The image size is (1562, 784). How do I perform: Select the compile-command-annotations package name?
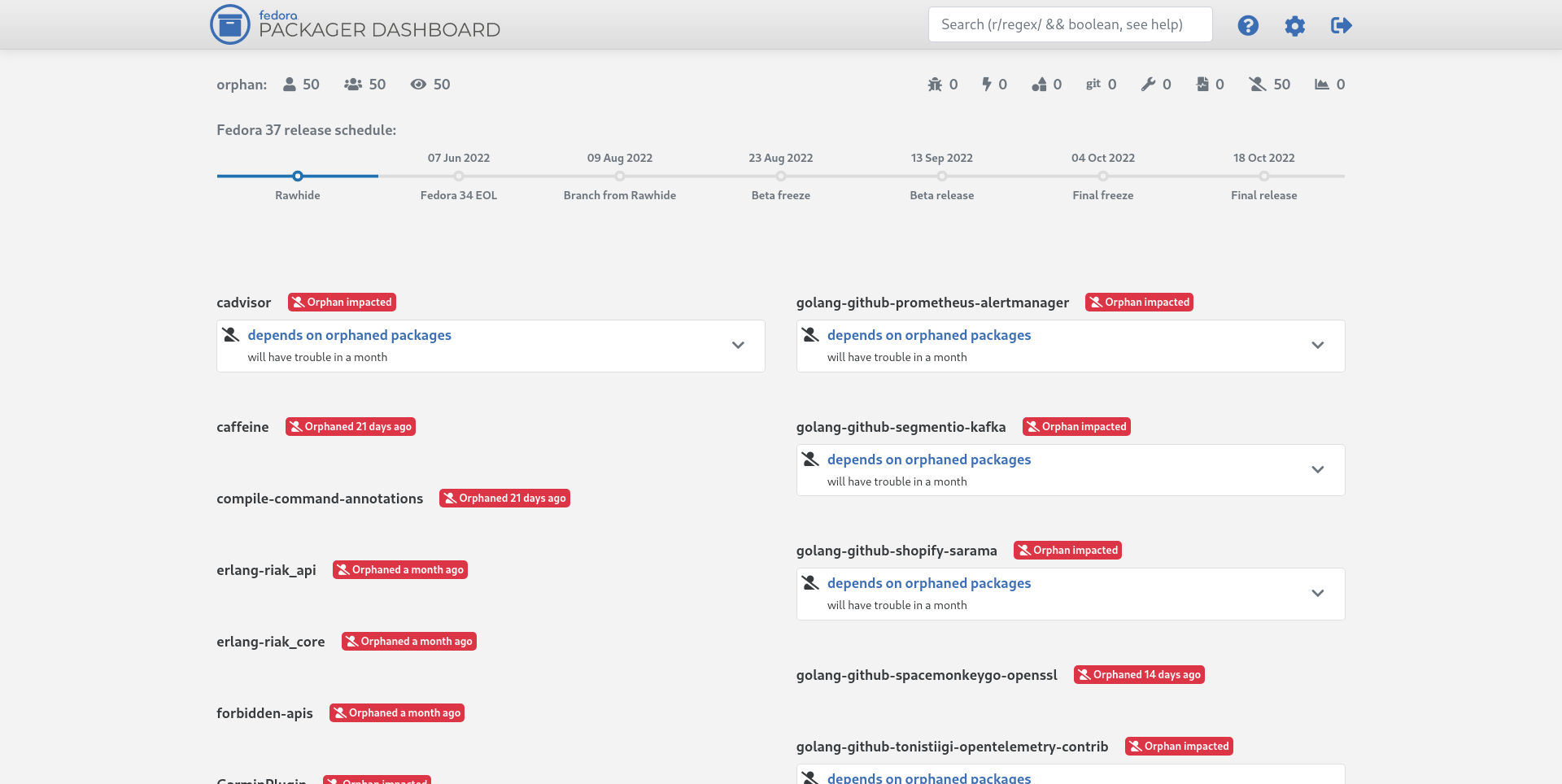click(x=320, y=499)
